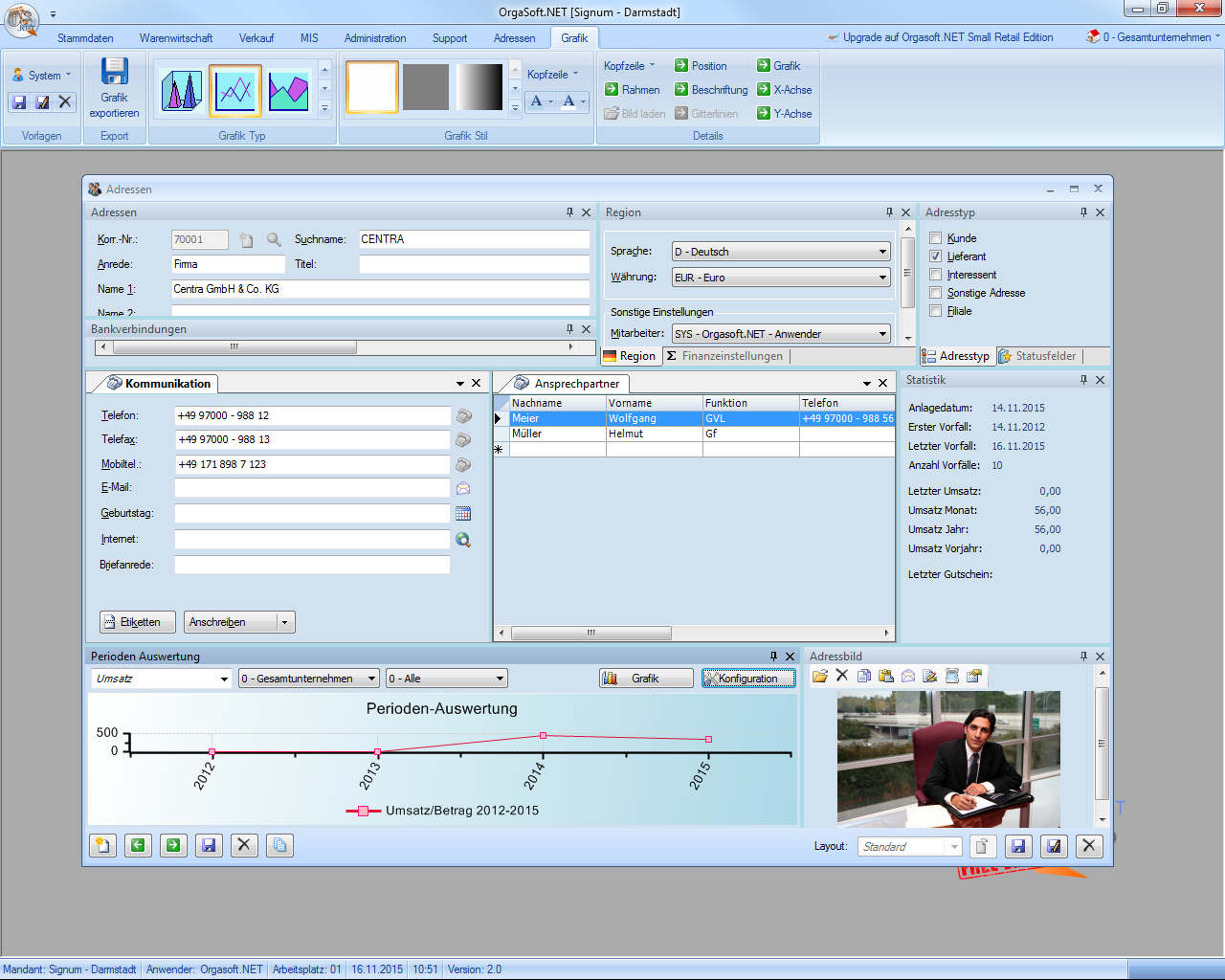The image size is (1225, 980).
Task: Choose the grey gradient Grafik Stil swatch
Action: (x=479, y=88)
